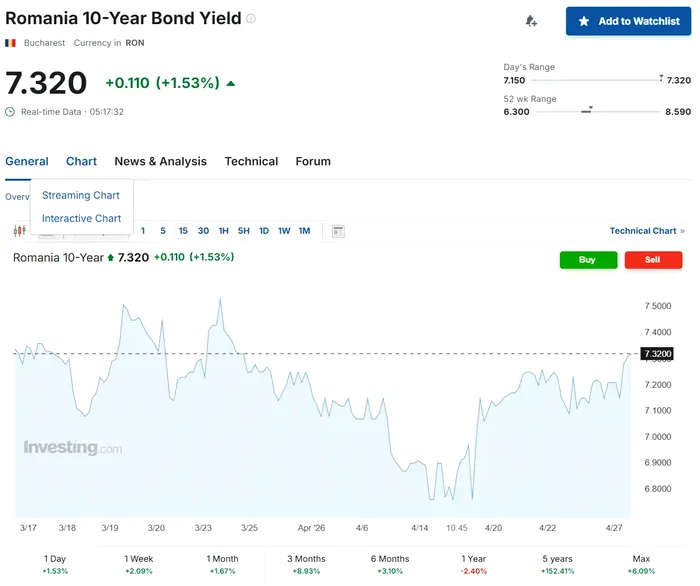Image resolution: width=700 pixels, height=586 pixels.
Task: Click the green Buy button
Action: pos(587,259)
